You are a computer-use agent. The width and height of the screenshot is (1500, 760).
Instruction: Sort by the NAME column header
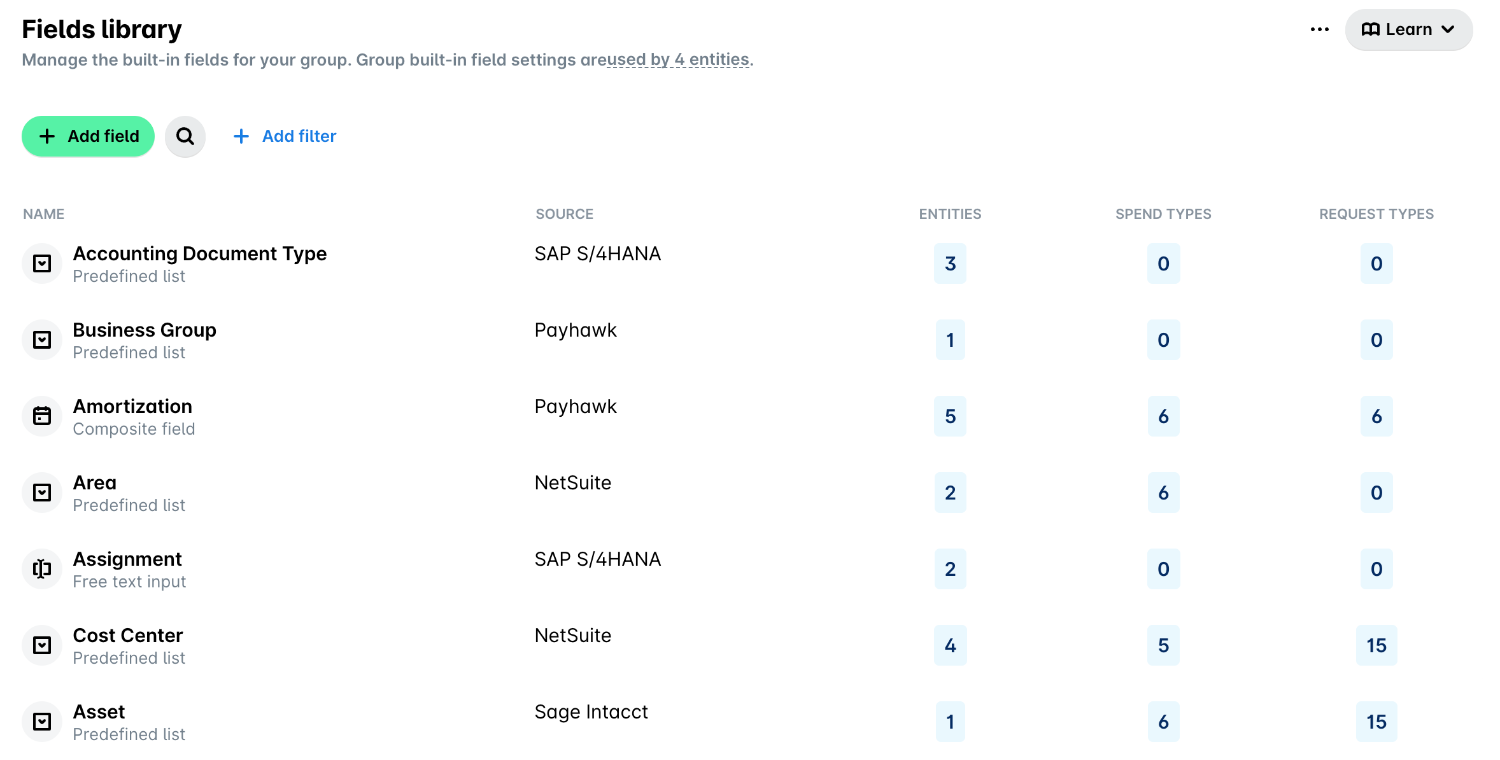44,214
